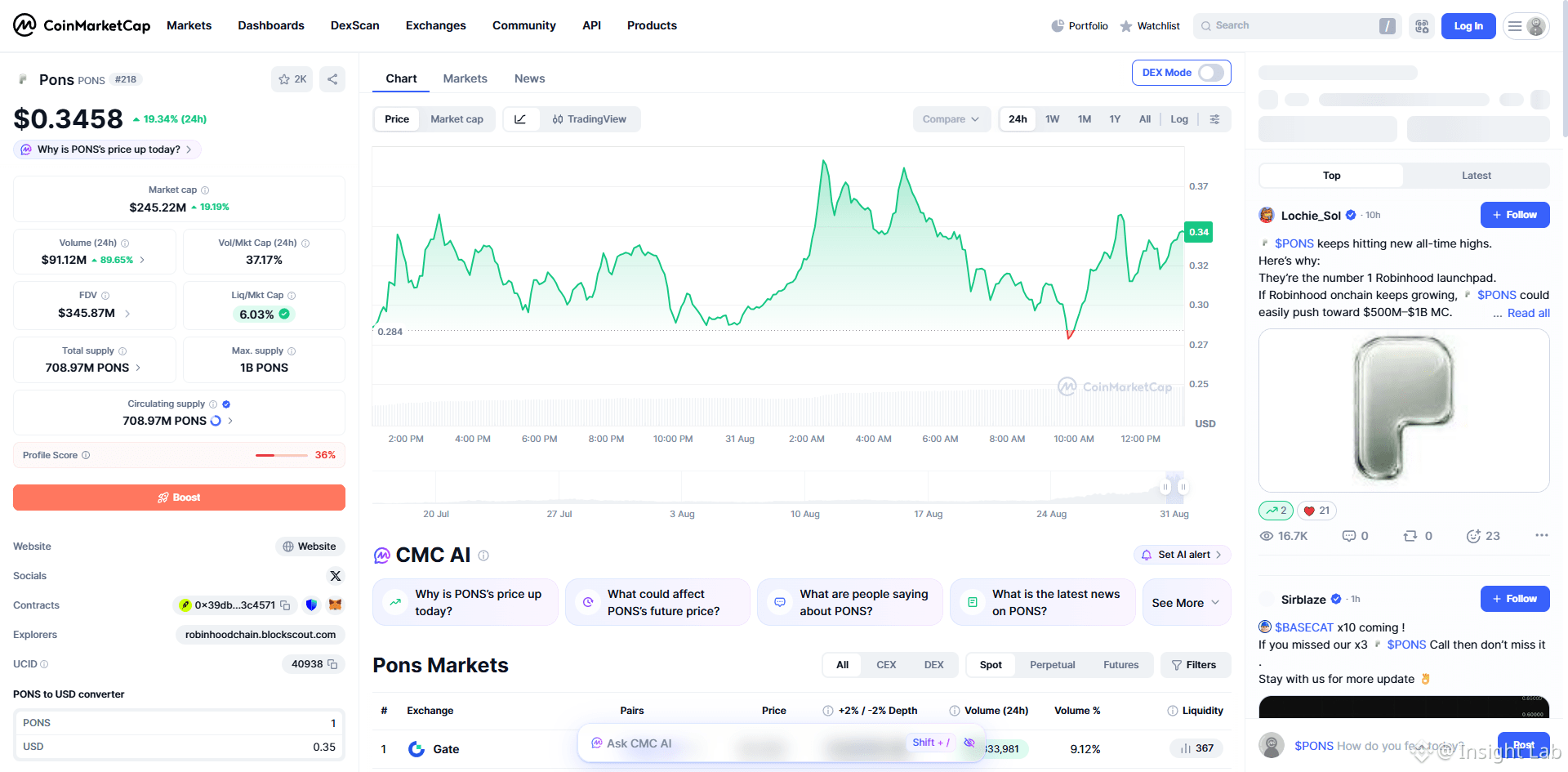Hide the Ask CMC AI bar
The image size is (1568, 772).
point(969,743)
